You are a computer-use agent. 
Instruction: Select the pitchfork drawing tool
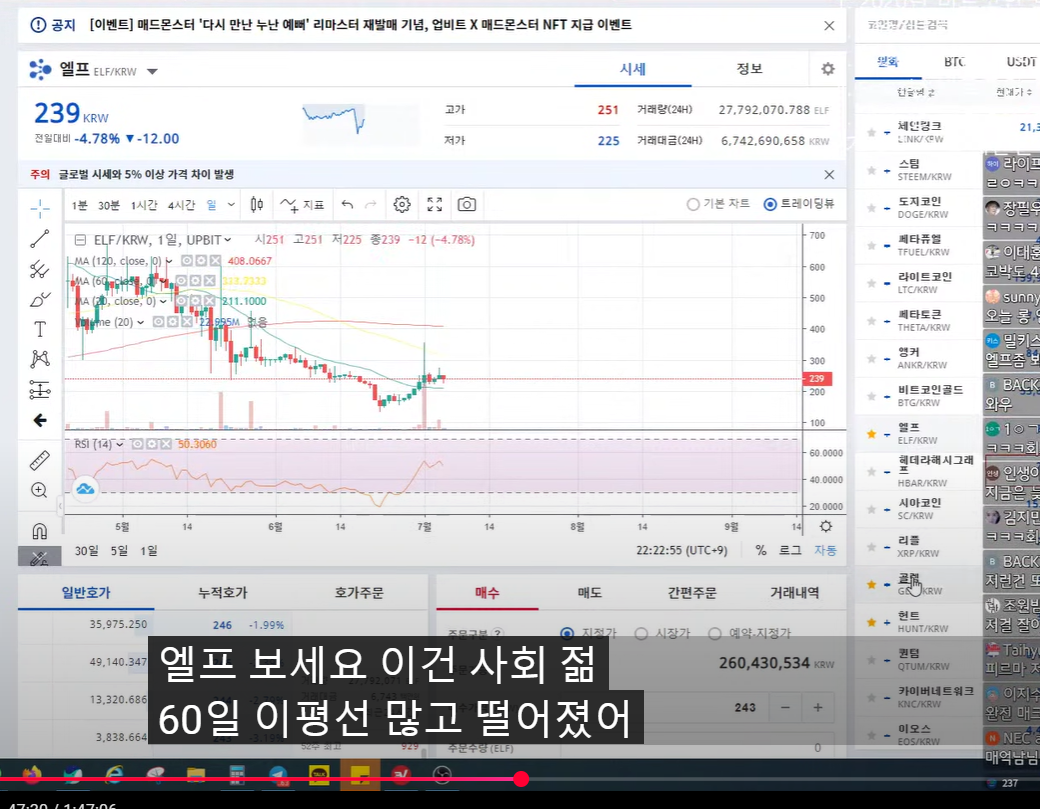click(x=40, y=269)
